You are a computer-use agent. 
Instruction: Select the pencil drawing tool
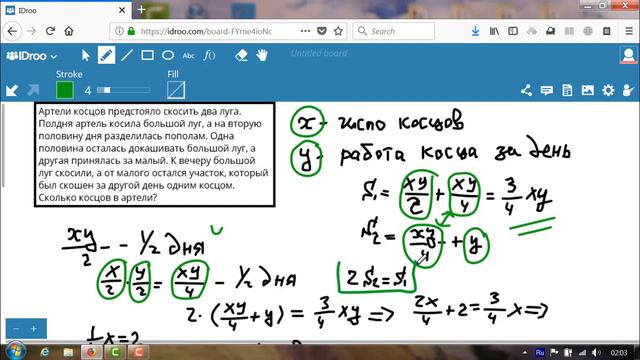(106, 56)
